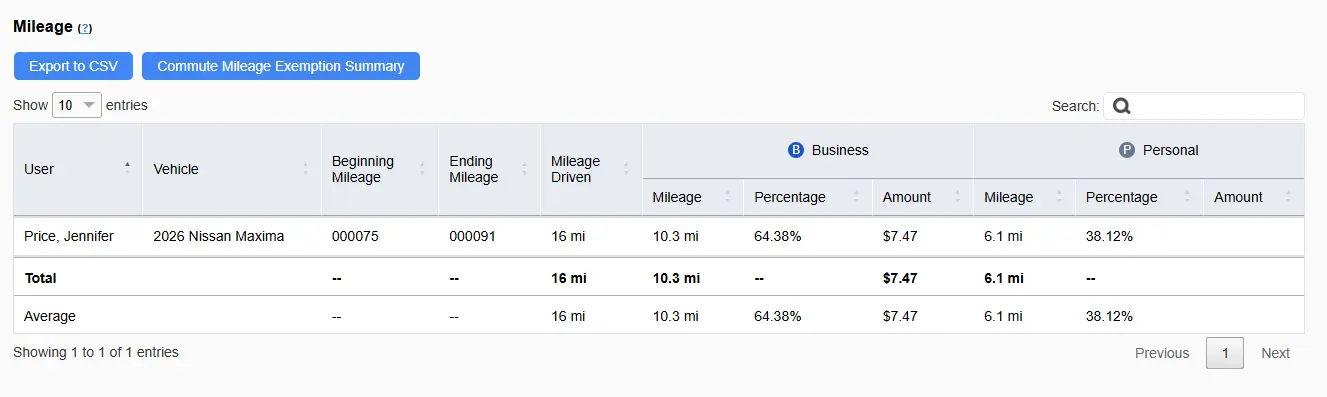This screenshot has height=397, width=1327.
Task: Go to Next page
Action: coord(1275,353)
